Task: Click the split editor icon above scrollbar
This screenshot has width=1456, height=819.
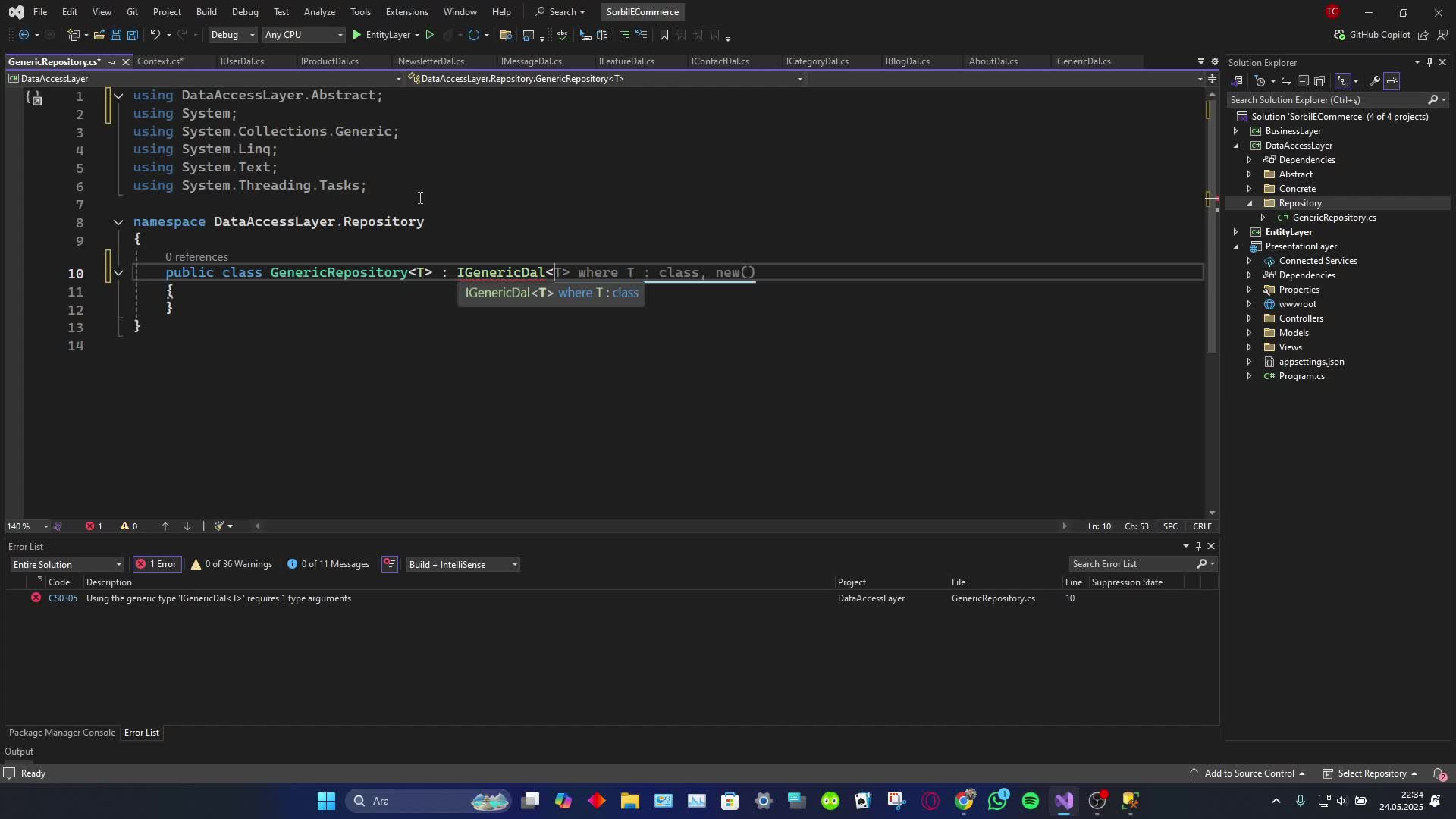Action: [1212, 79]
